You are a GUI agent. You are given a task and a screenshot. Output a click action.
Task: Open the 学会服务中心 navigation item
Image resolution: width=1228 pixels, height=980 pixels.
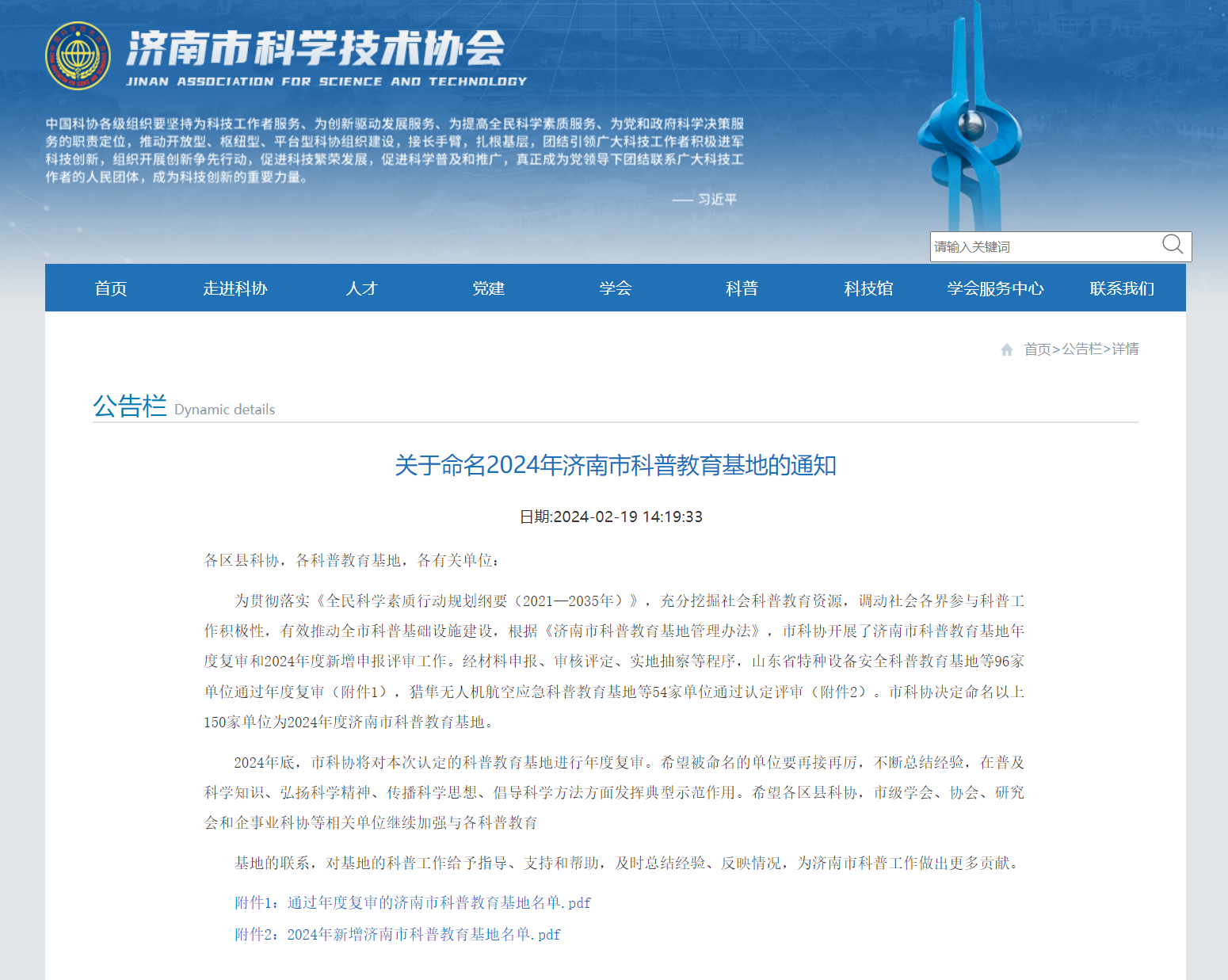click(995, 288)
